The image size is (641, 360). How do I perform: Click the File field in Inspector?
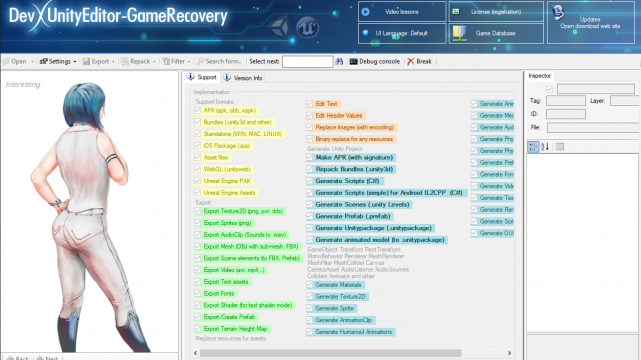coord(594,127)
